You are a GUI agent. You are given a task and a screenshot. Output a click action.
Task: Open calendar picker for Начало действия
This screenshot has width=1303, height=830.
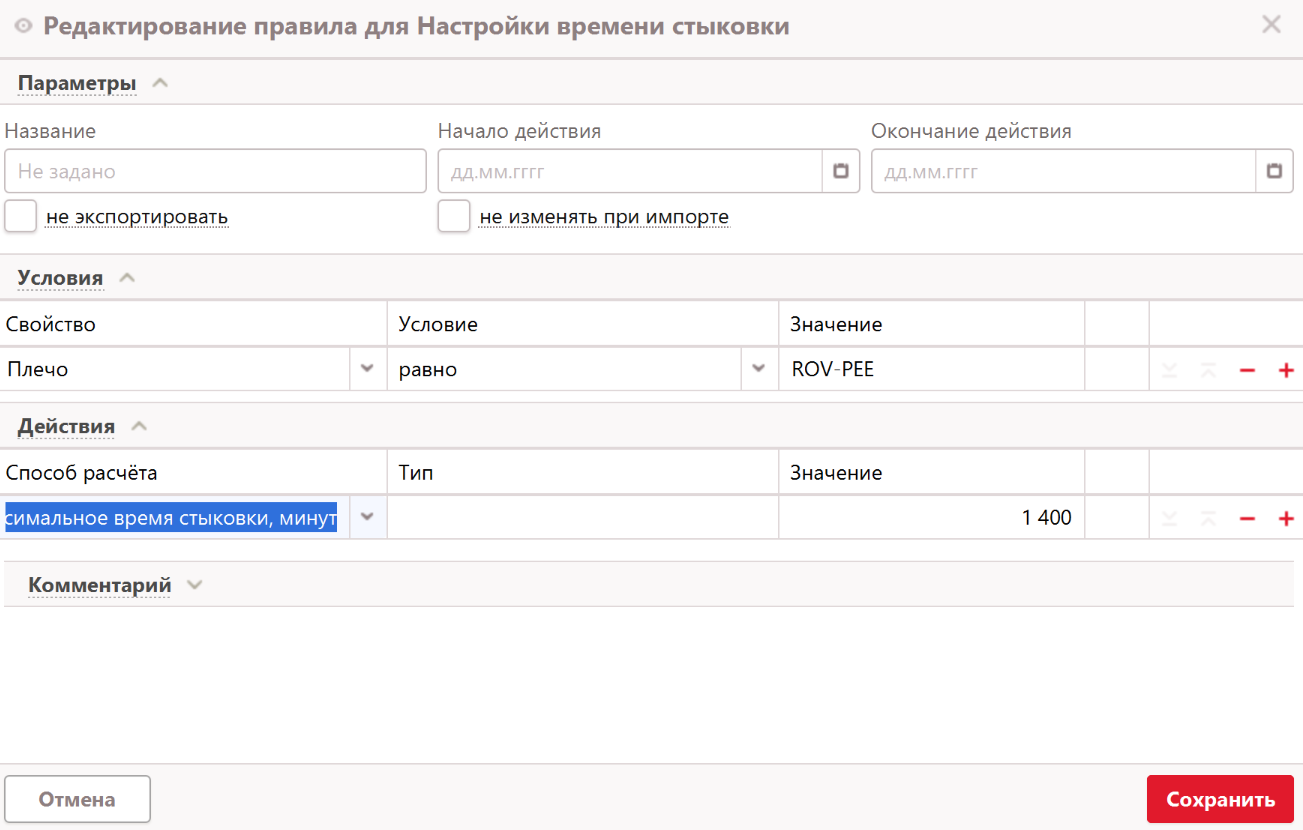pos(841,171)
